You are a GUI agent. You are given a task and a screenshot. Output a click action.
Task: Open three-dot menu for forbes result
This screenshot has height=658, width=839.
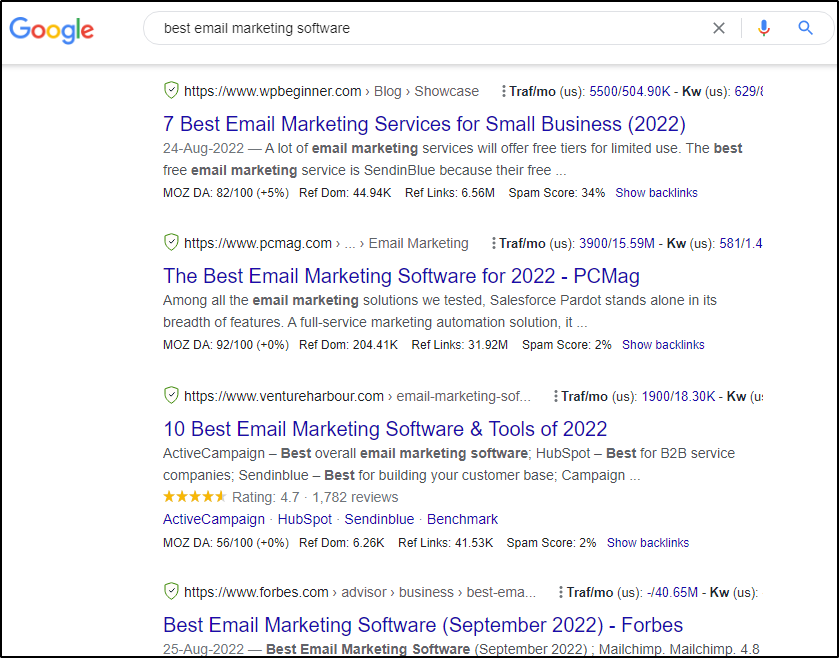click(x=559, y=592)
